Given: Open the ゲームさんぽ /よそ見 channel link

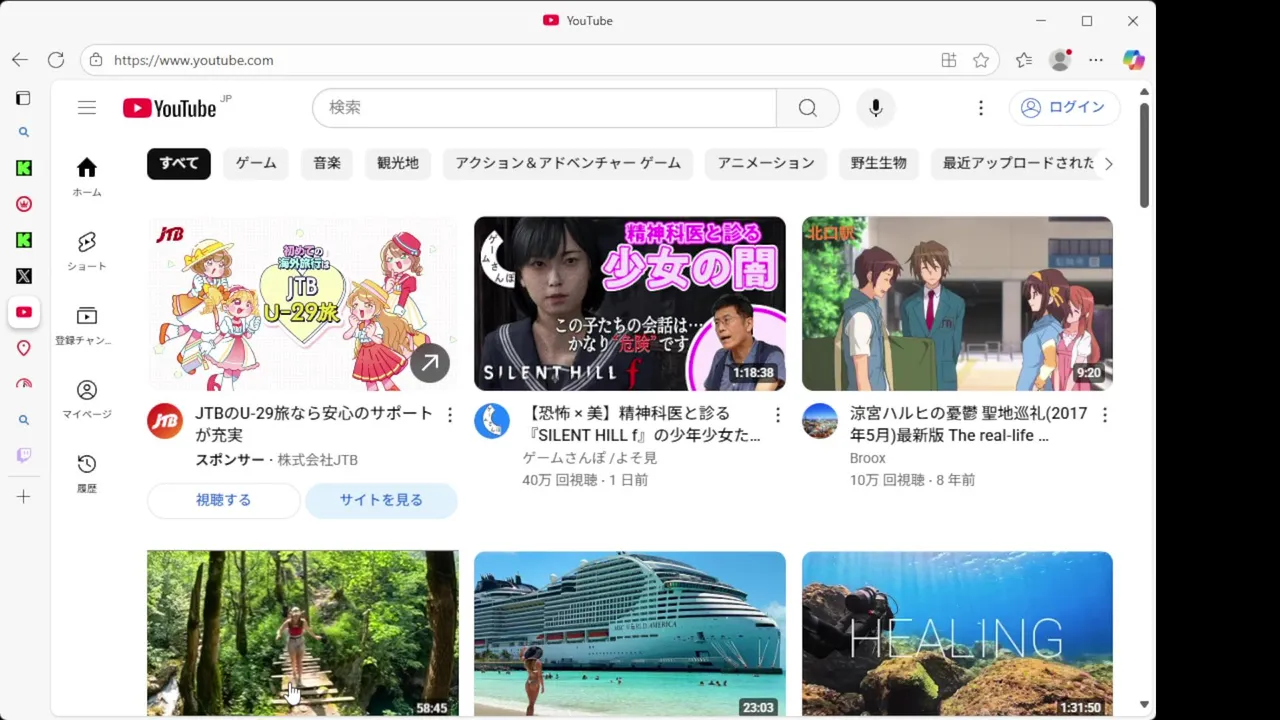Looking at the screenshot, I should pos(590,458).
